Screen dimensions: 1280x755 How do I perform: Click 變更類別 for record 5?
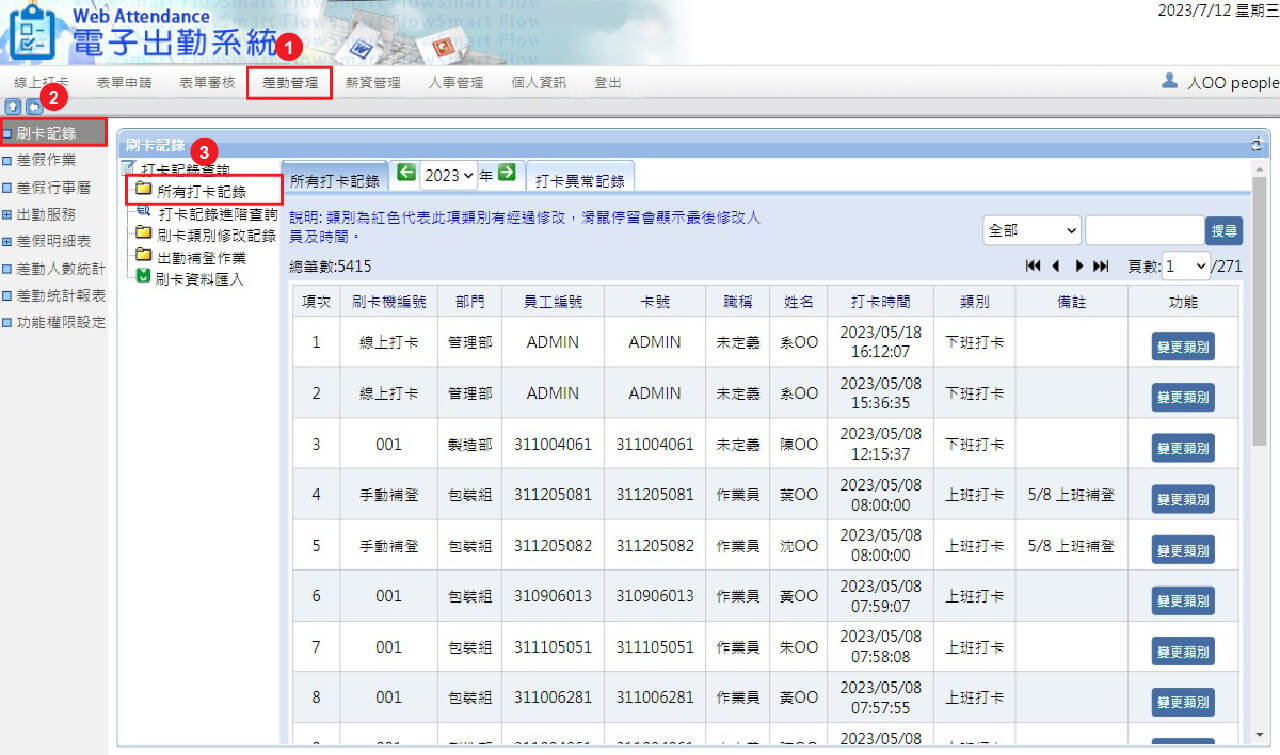pyautogui.click(x=1183, y=549)
